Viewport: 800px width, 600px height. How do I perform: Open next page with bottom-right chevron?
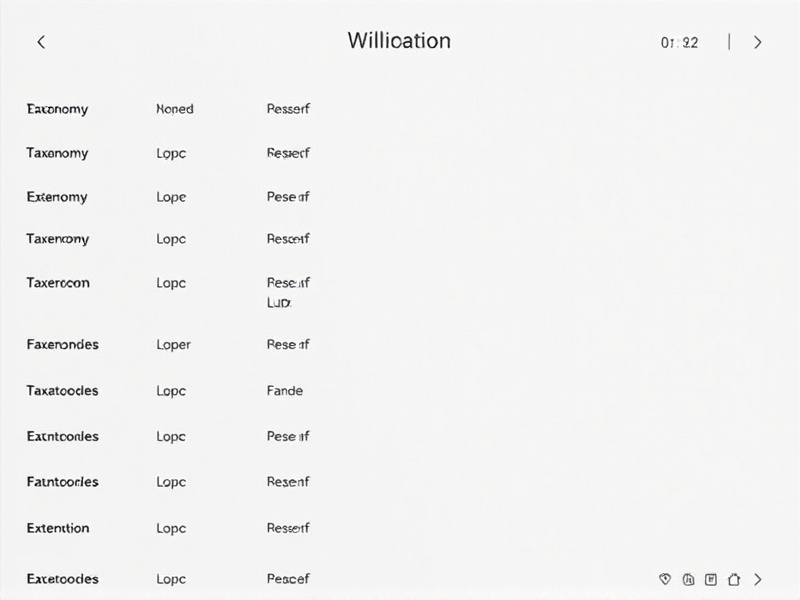[x=758, y=579]
